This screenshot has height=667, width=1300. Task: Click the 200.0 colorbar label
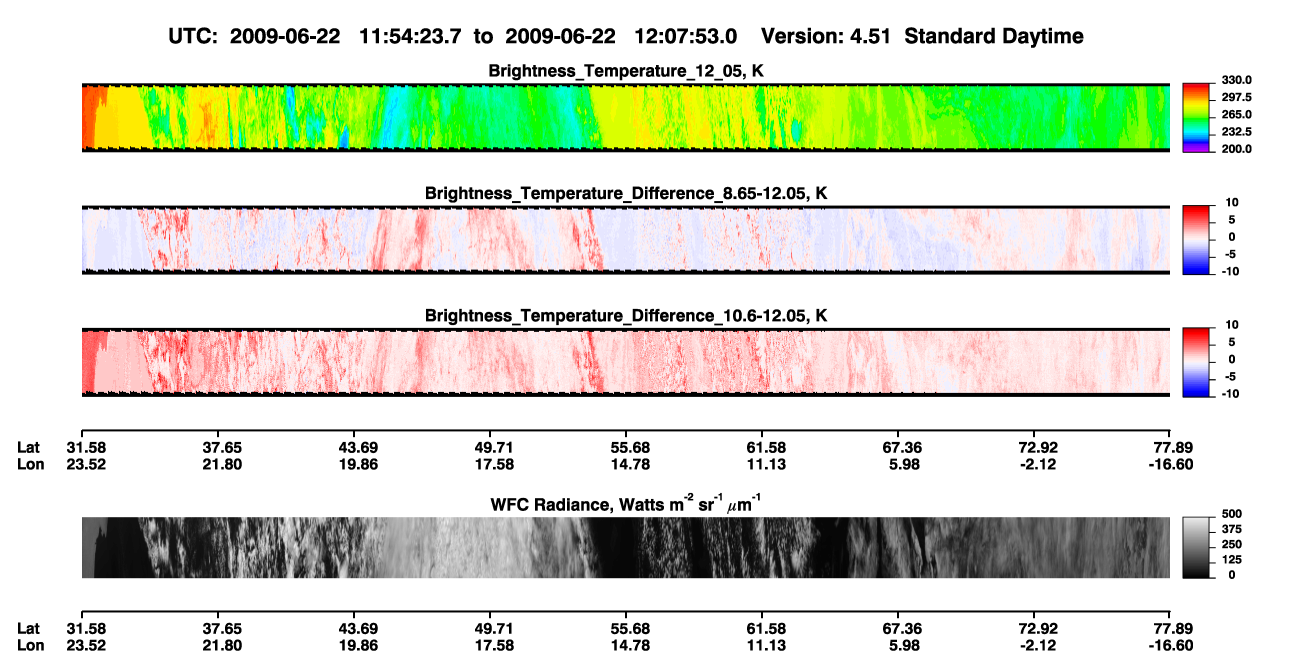click(x=1238, y=148)
